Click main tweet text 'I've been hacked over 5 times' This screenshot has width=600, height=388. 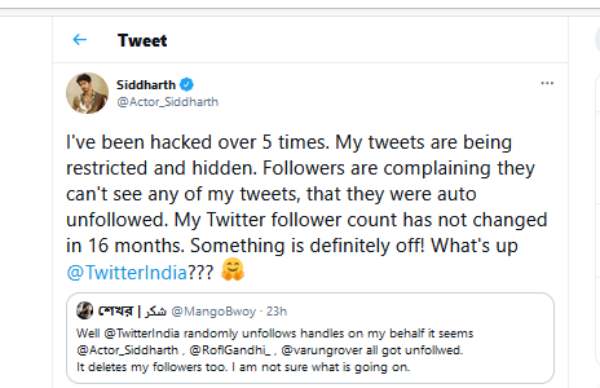(197, 142)
